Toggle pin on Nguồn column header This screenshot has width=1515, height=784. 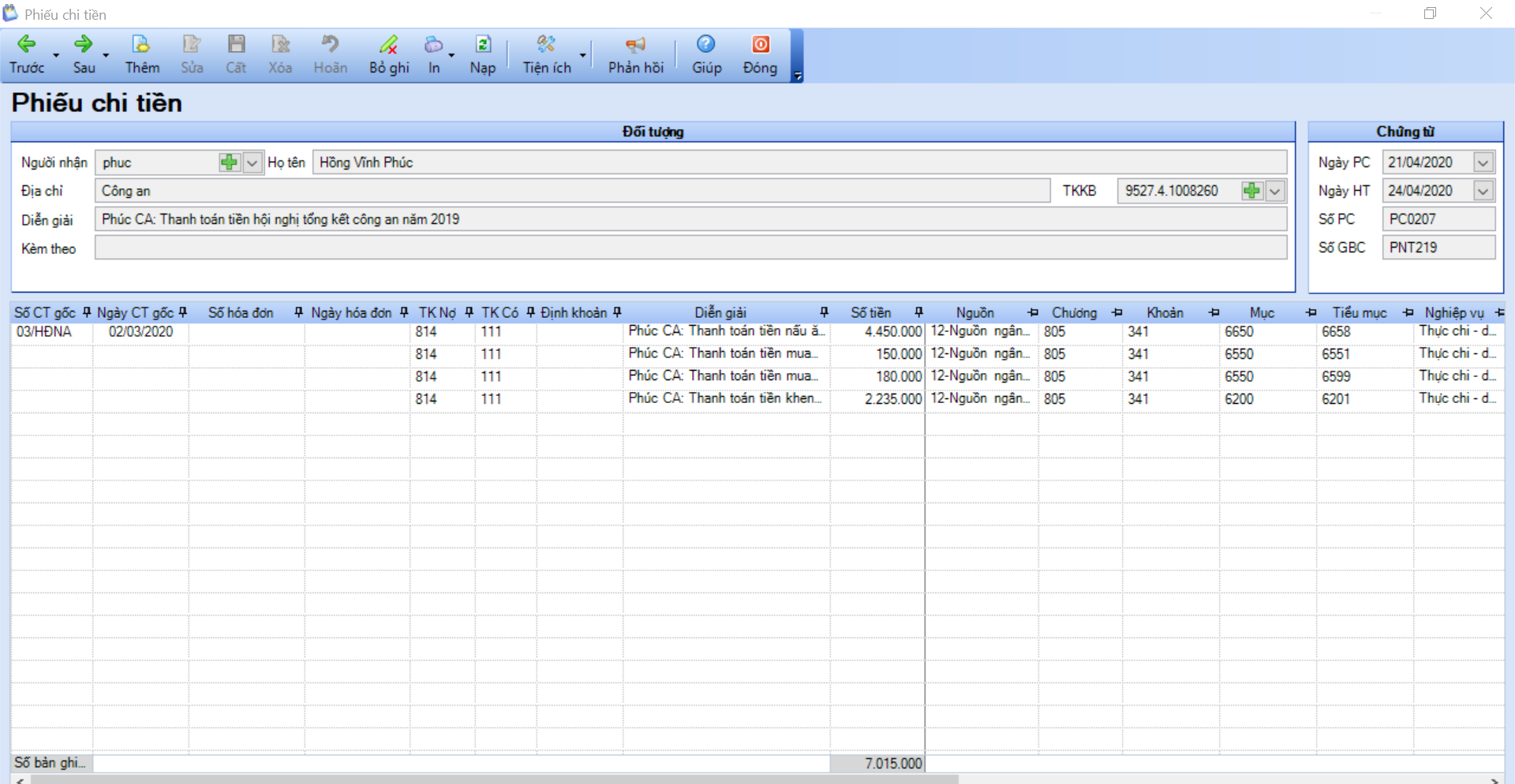point(1033,313)
